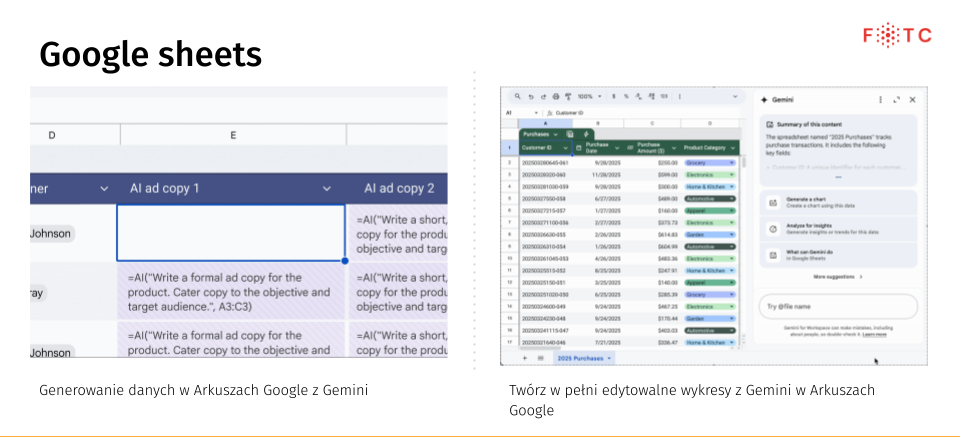960x437 pixels.
Task: Click More suggestions link
Action: coord(838,277)
